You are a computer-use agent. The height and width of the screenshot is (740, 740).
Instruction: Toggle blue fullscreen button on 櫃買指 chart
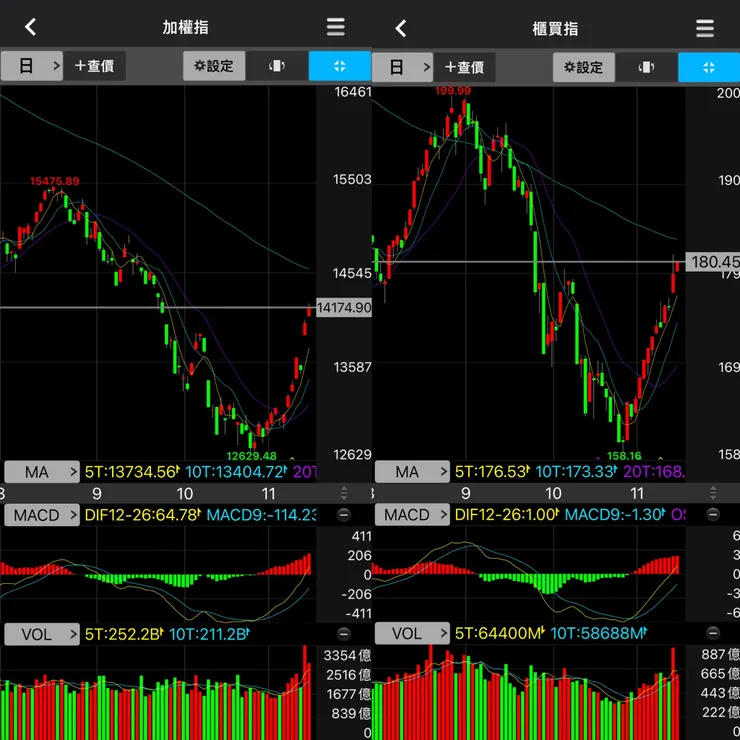[x=709, y=67]
